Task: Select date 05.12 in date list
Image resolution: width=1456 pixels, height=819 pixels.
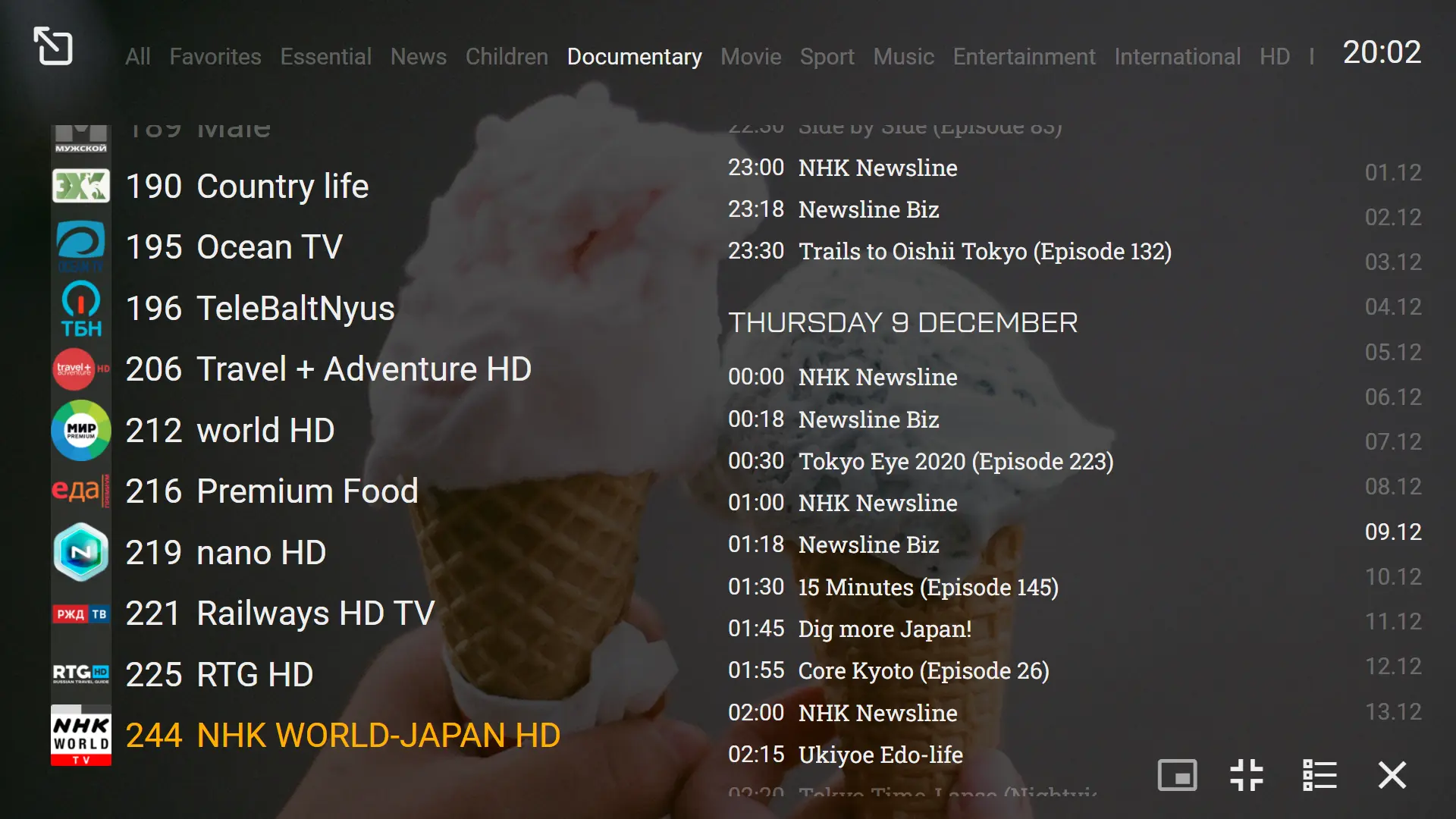Action: point(1393,353)
